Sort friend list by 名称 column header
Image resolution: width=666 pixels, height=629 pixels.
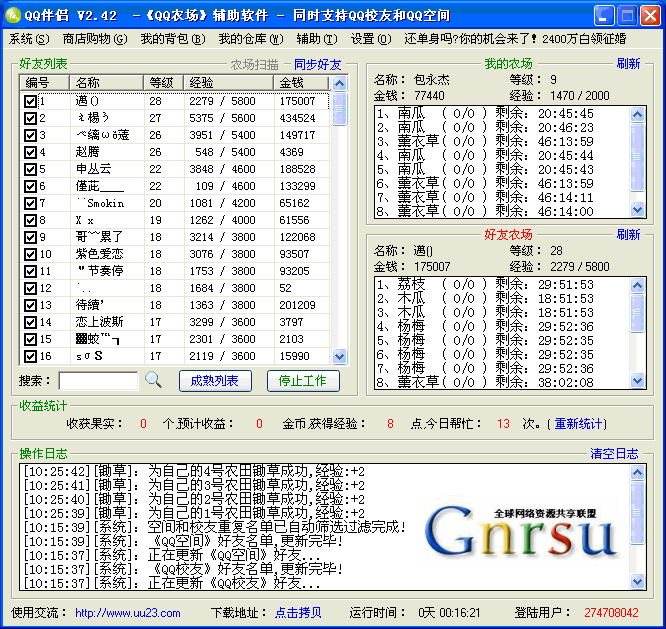point(106,82)
